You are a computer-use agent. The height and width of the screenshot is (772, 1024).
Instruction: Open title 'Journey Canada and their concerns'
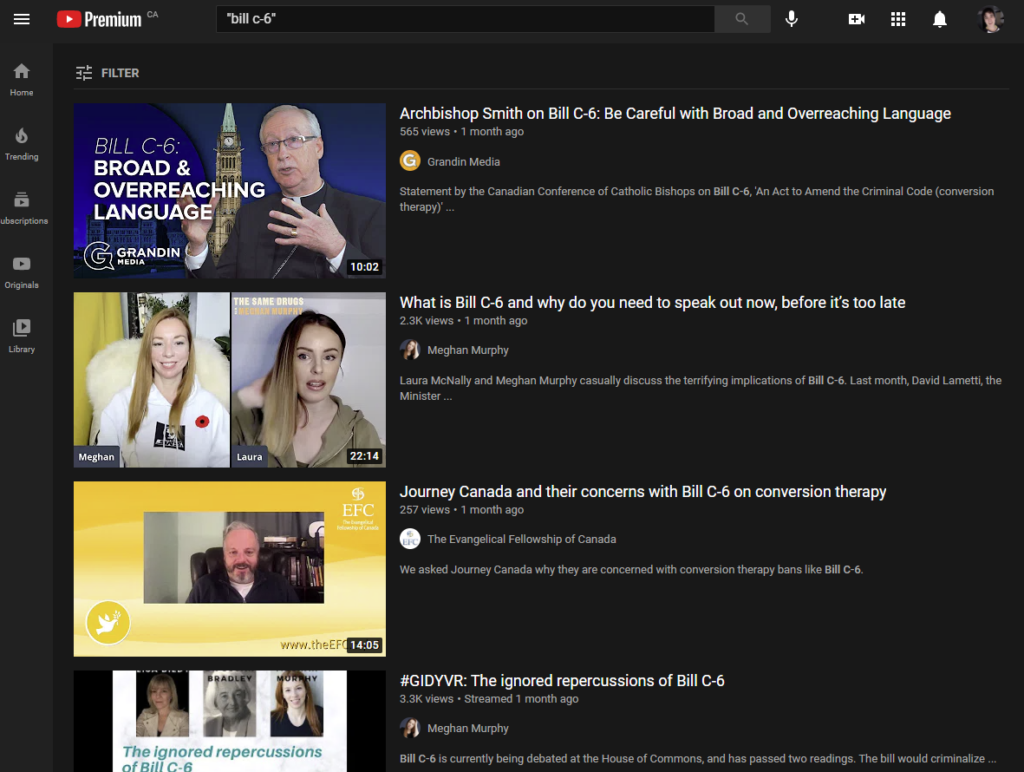click(643, 492)
